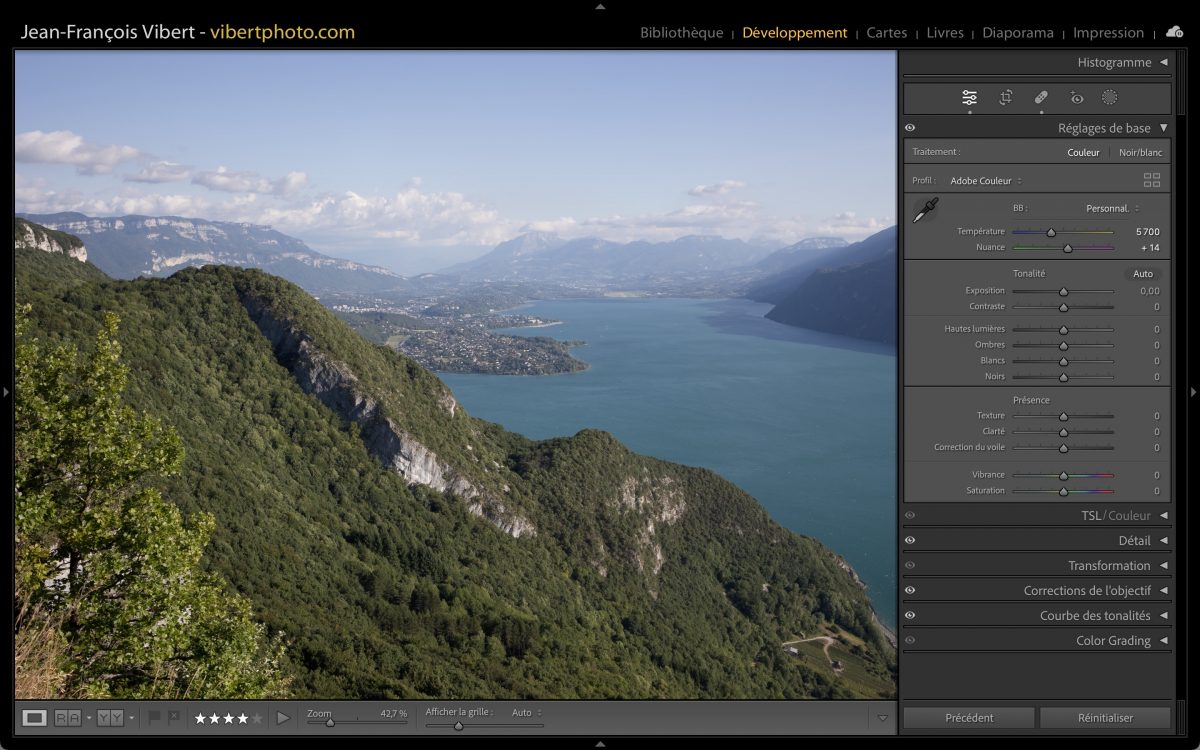Viewport: 1200px width, 750px height.
Task: Open the Red Eye correction tool
Action: tap(1076, 98)
